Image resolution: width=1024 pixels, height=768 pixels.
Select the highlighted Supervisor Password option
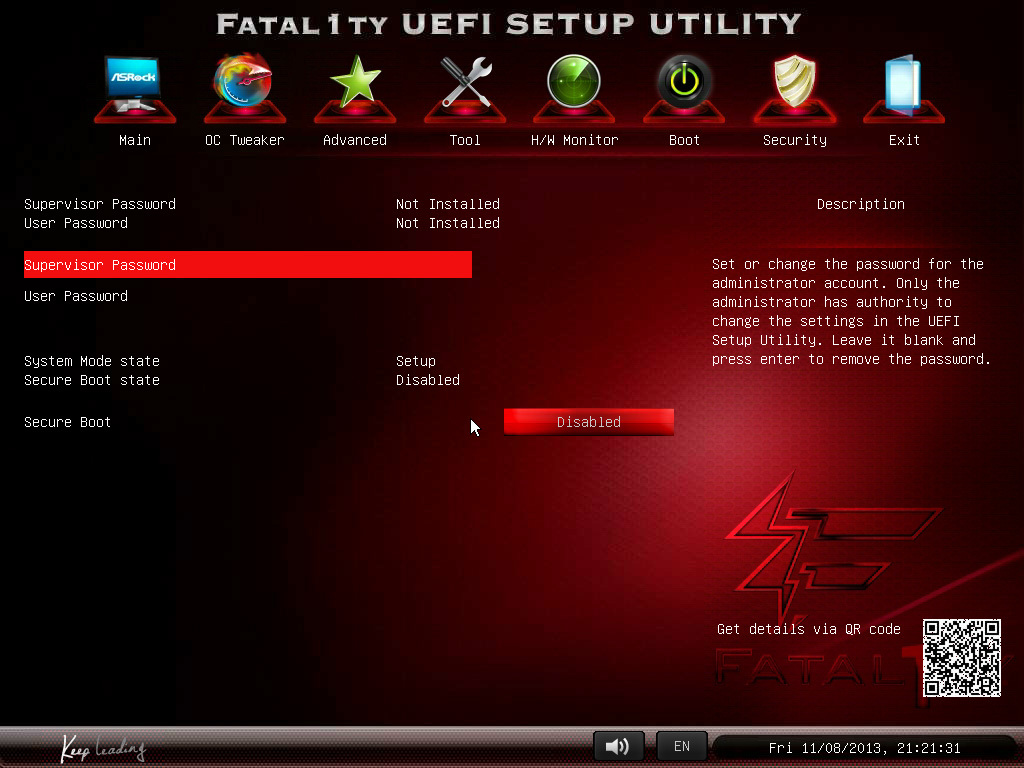(x=248, y=264)
